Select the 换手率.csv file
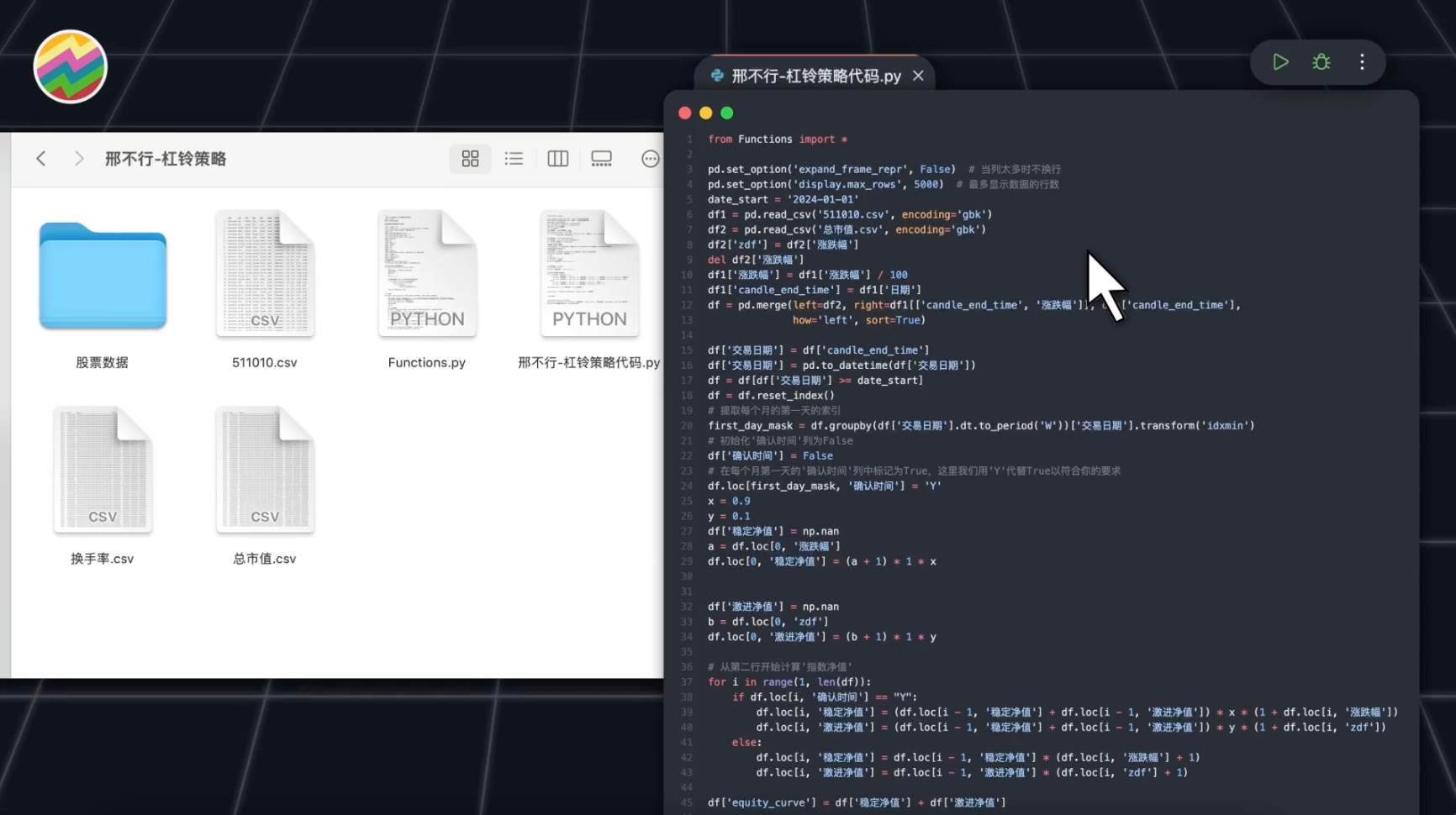1456x815 pixels. tap(103, 471)
